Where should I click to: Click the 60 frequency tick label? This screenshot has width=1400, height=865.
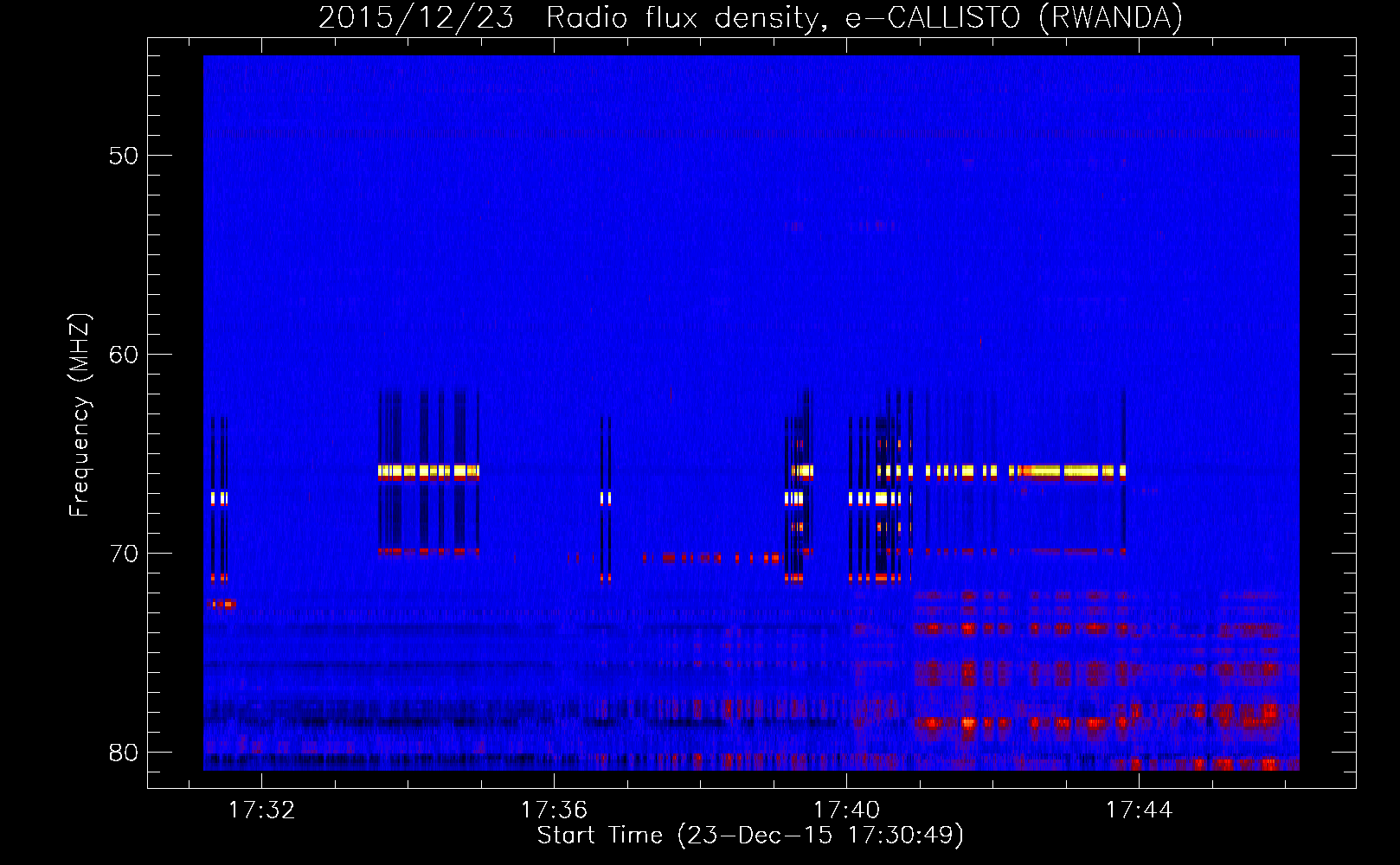[x=124, y=355]
